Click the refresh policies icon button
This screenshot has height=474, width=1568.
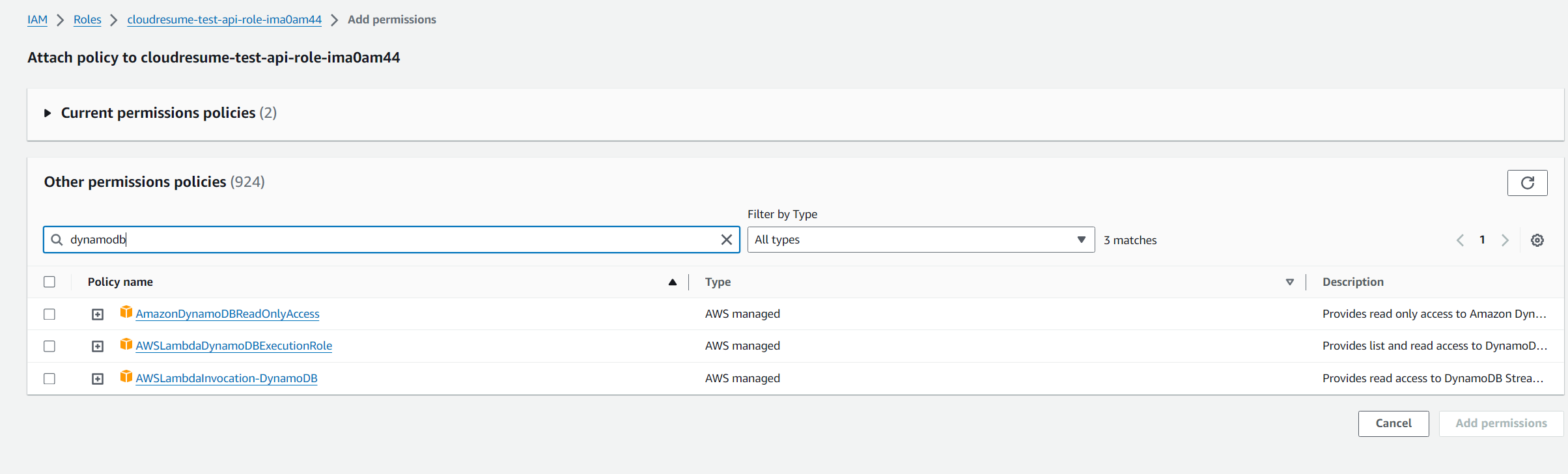point(1527,183)
